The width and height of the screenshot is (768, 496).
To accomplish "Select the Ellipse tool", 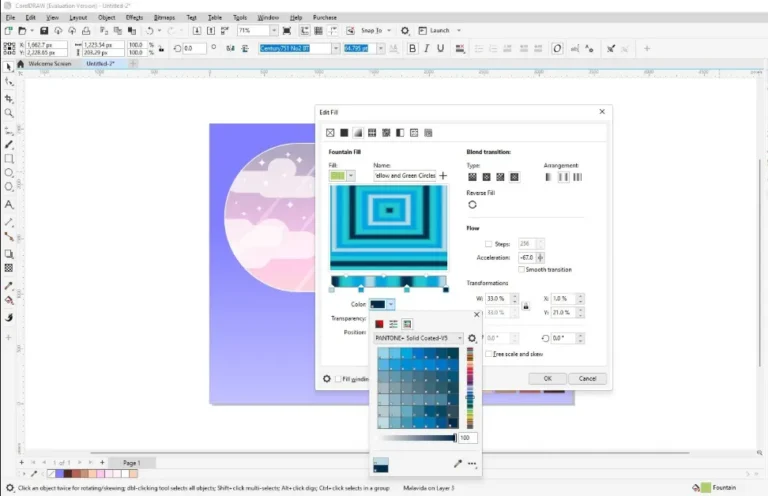I will point(9,173).
